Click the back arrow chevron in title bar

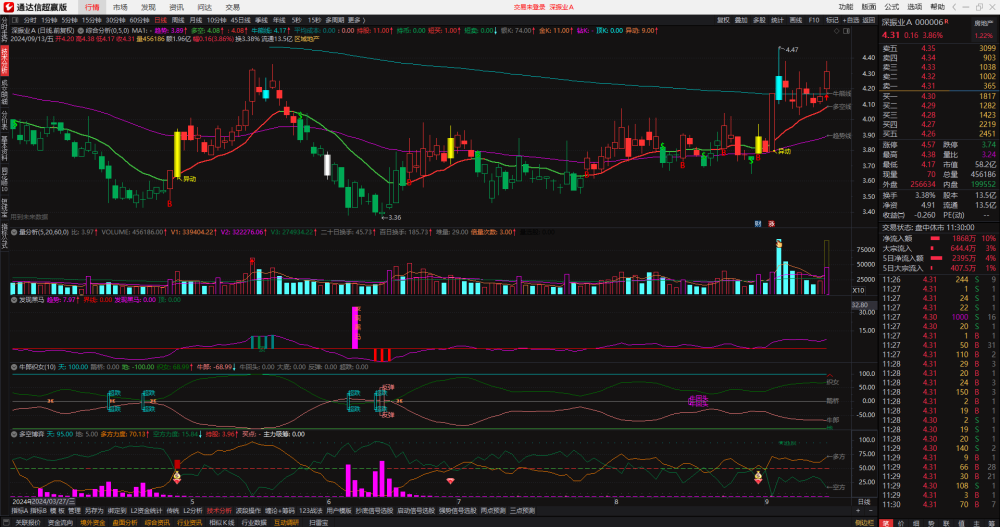[954, 7]
